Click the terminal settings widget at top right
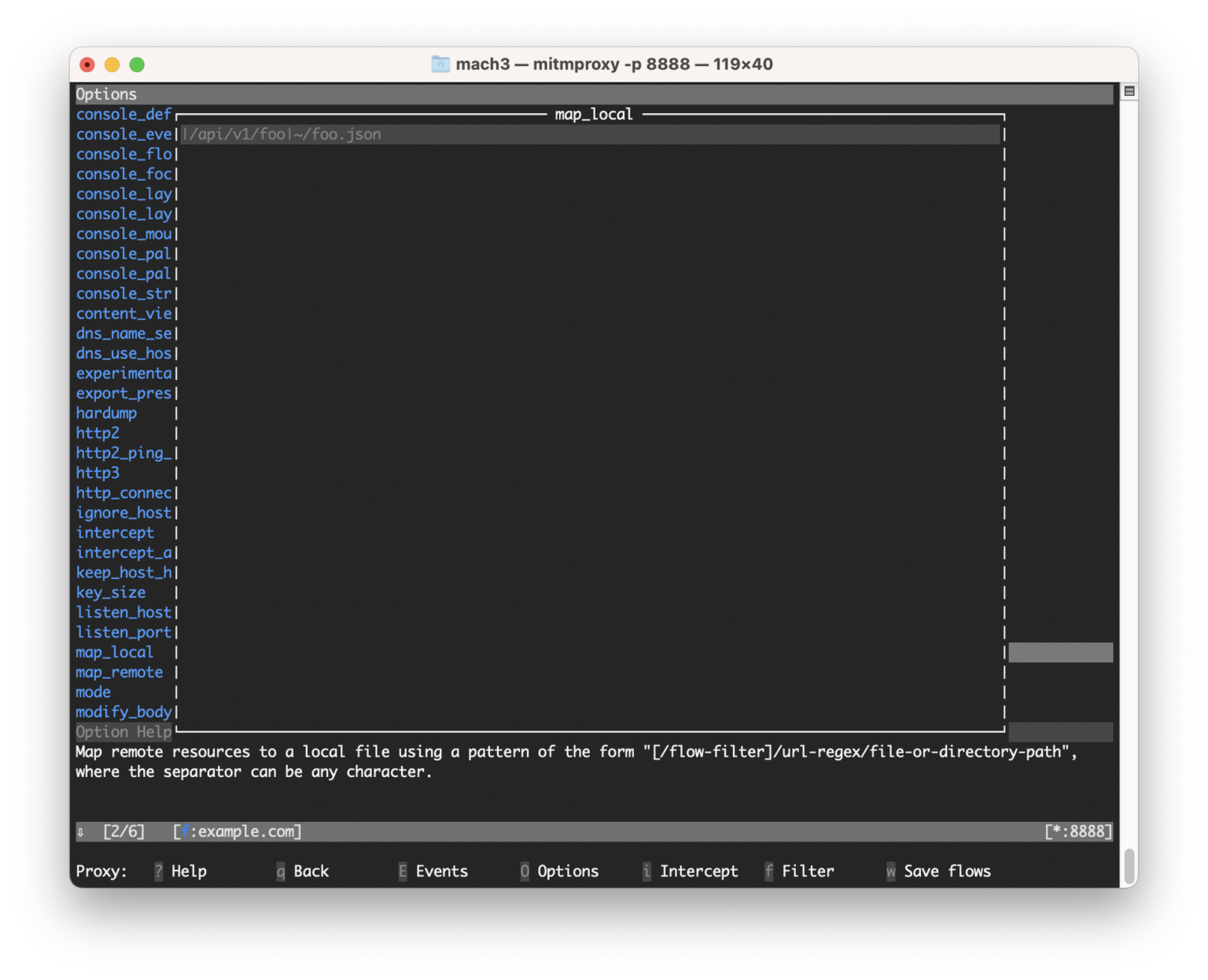The image size is (1208, 980). click(x=1128, y=90)
